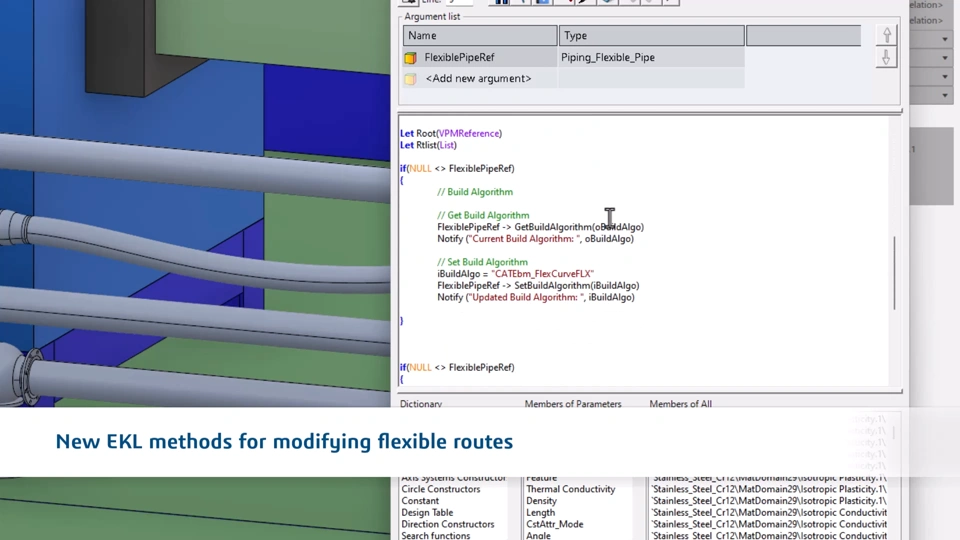Screen dimensions: 960x540
Task: Select Direction Constructors in the Dictionary list
Action: pos(448,524)
